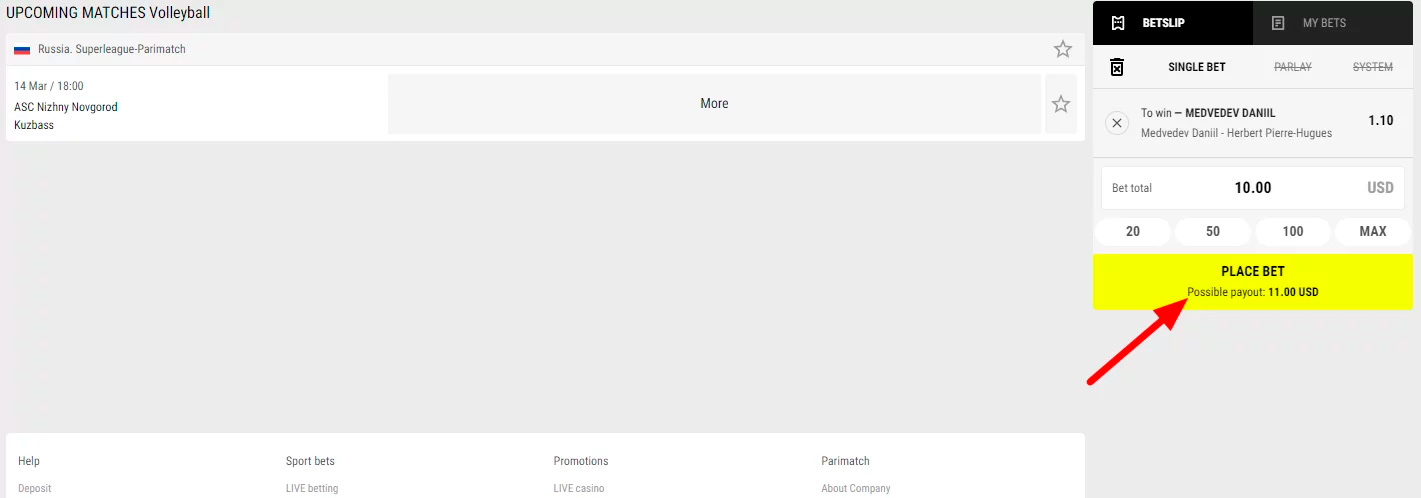Click the Bet total amount field
1421x498 pixels.
click(1252, 188)
